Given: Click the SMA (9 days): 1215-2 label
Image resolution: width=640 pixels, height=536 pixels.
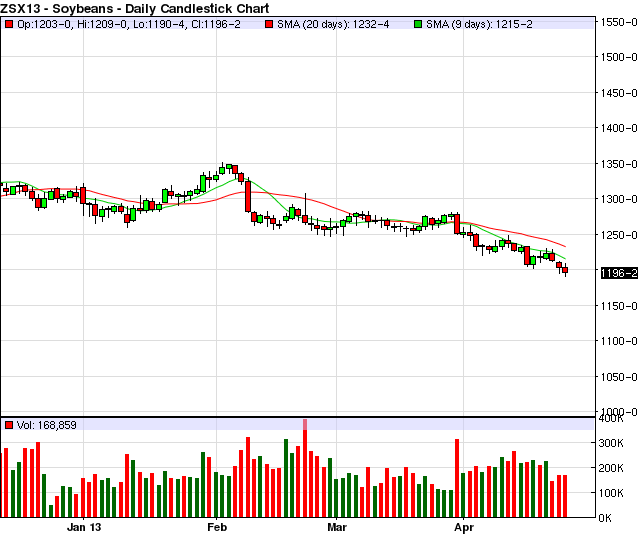Looking at the screenshot, I should tap(479, 24).
